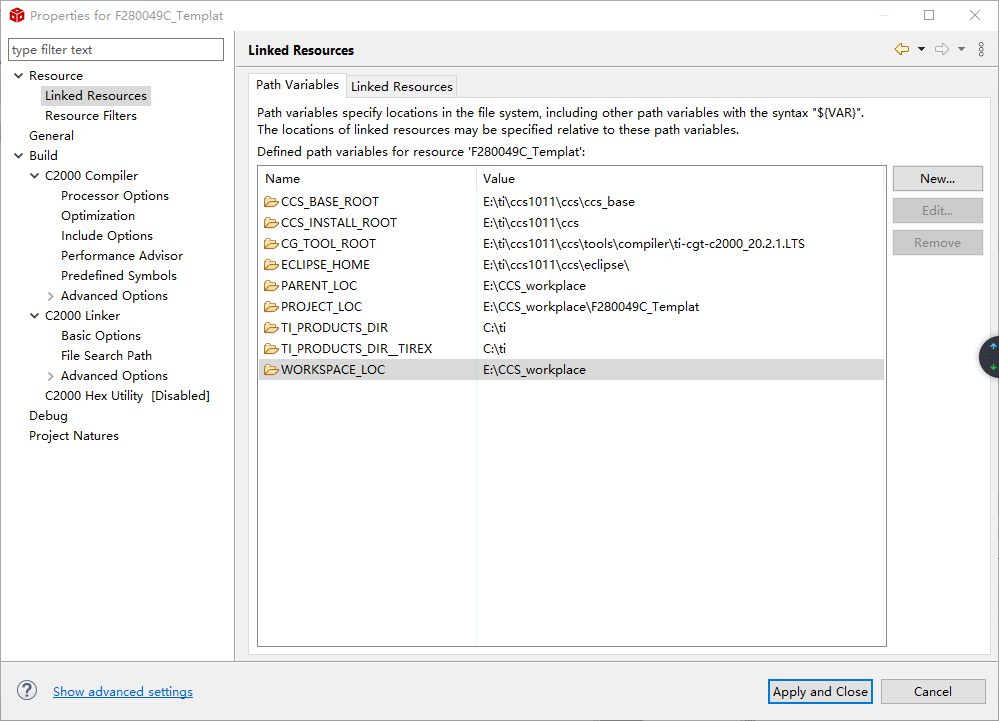
Task: Click the Name column header
Action: (367, 179)
